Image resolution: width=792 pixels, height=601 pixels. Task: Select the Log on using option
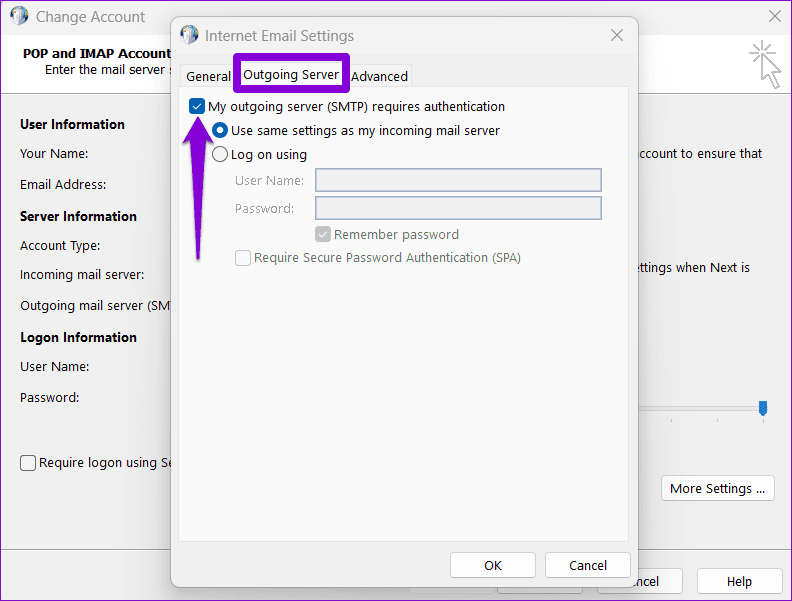[x=220, y=154]
